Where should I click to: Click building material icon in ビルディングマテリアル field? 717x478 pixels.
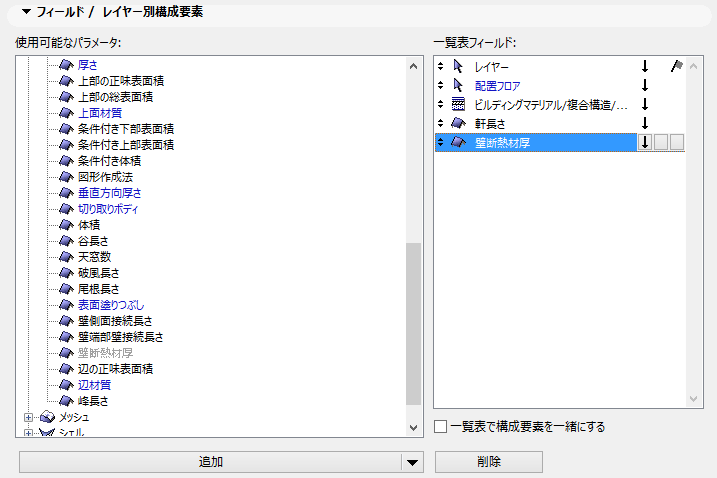coord(458,104)
